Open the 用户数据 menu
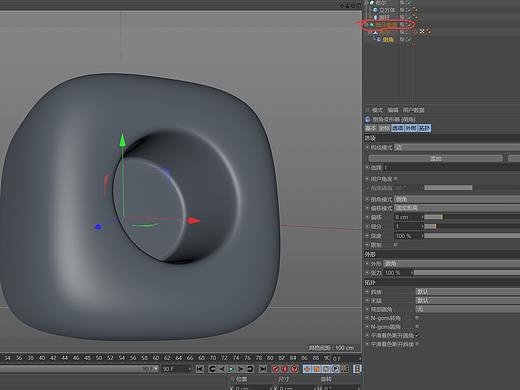520x390 pixels. pos(413,110)
